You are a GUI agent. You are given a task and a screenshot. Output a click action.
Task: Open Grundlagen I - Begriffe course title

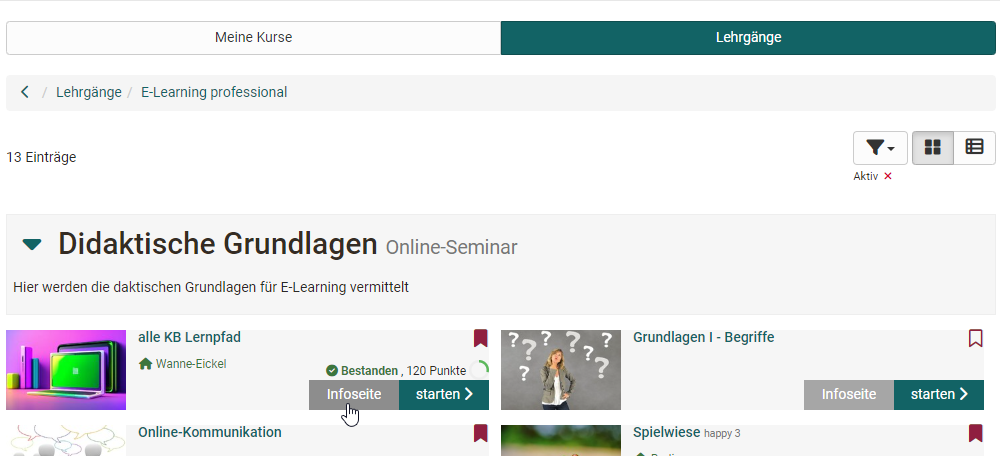(703, 337)
